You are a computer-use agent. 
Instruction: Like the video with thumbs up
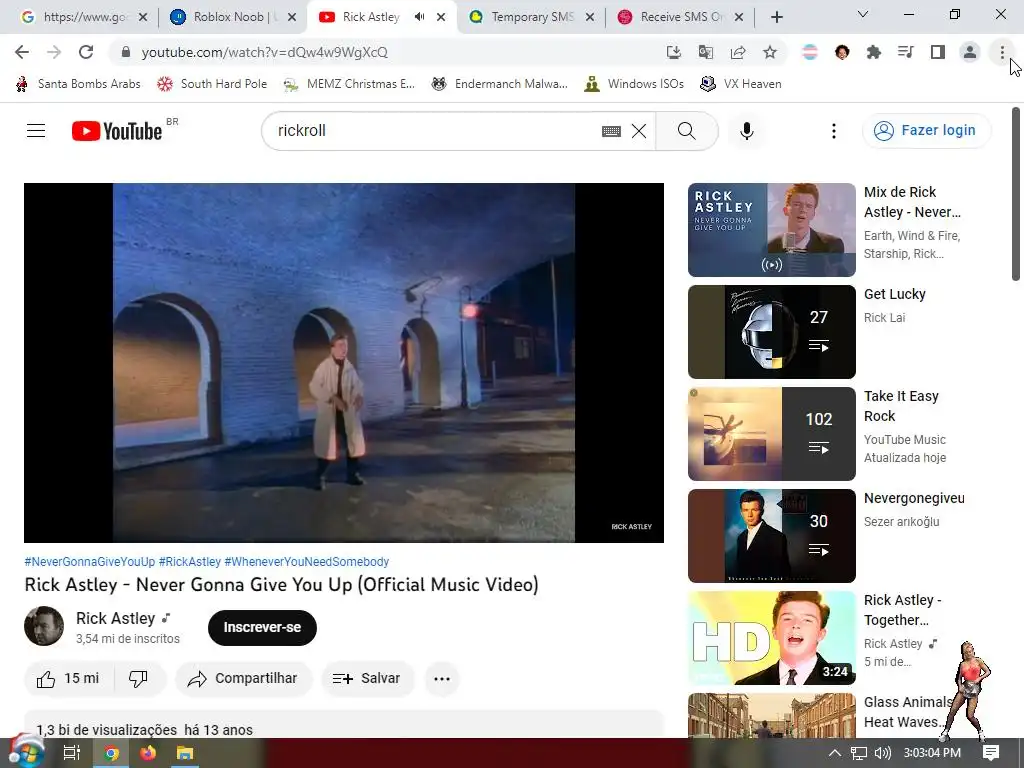[x=69, y=679]
